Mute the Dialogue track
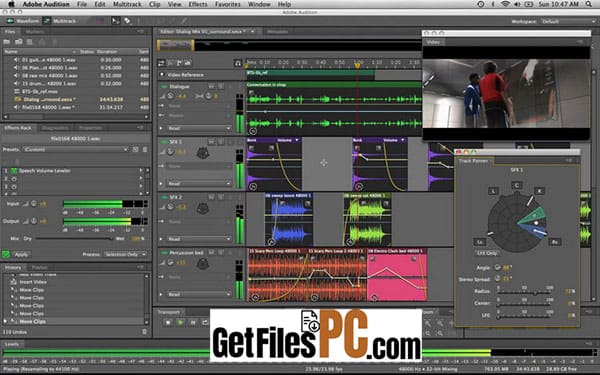Image resolution: width=600 pixels, height=375 pixels. pyautogui.click(x=211, y=86)
